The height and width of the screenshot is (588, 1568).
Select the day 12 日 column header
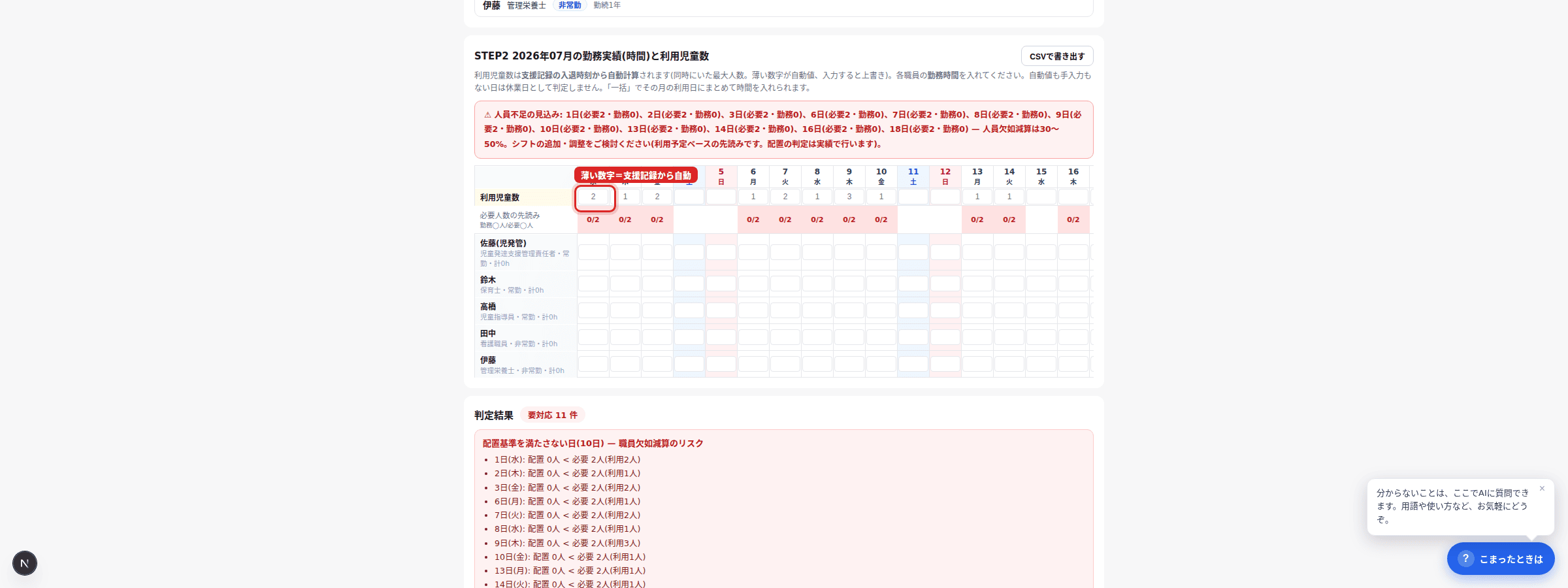pyautogui.click(x=945, y=176)
